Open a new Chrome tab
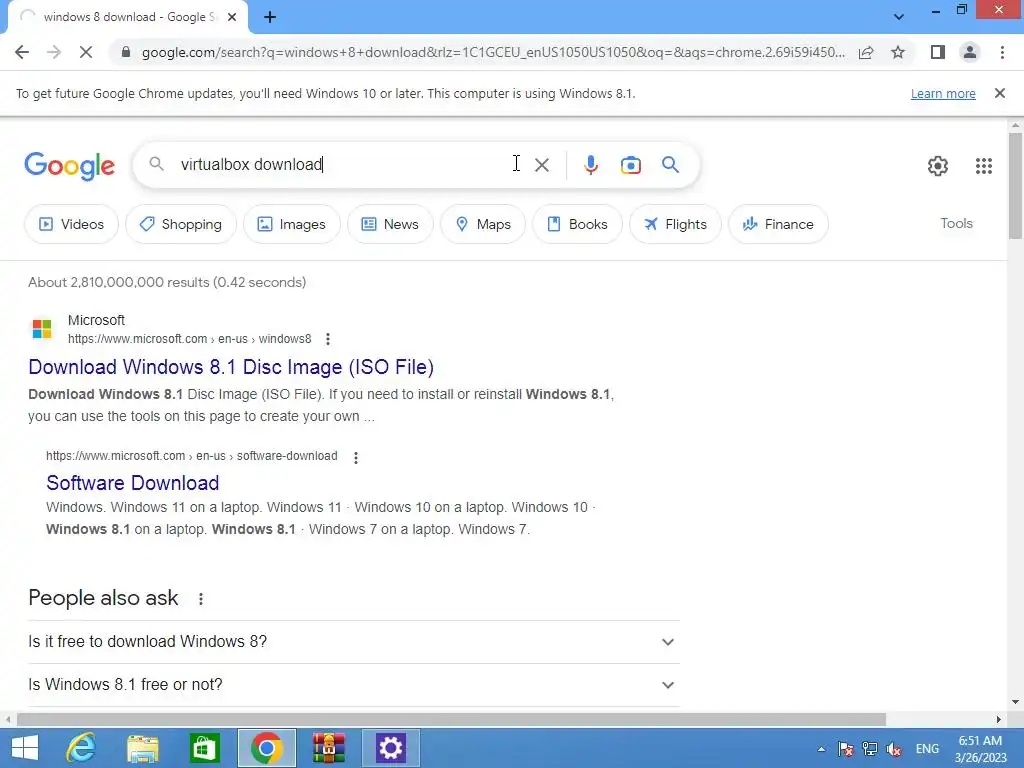Viewport: 1024px width, 768px height. coord(270,18)
